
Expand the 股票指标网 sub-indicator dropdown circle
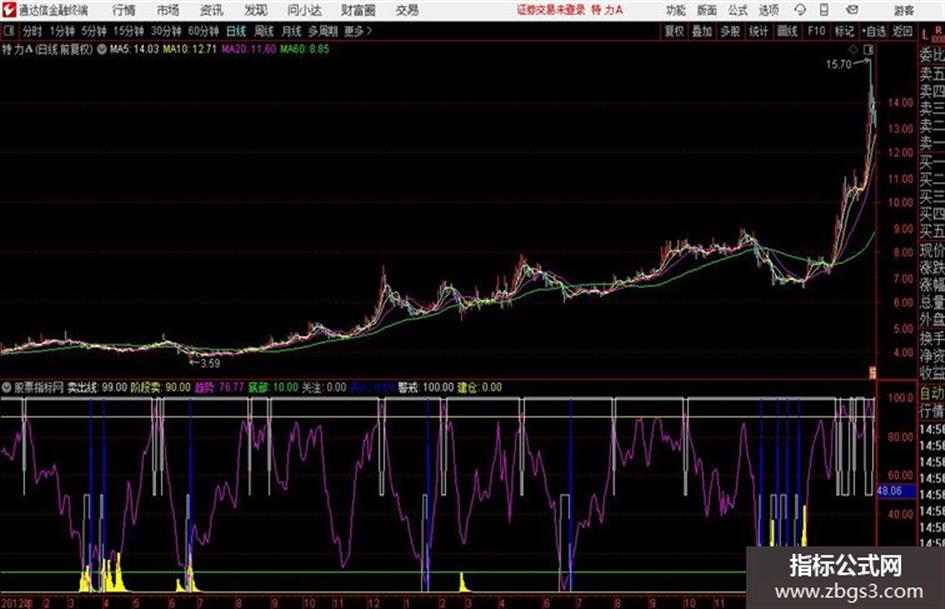coord(7,388)
